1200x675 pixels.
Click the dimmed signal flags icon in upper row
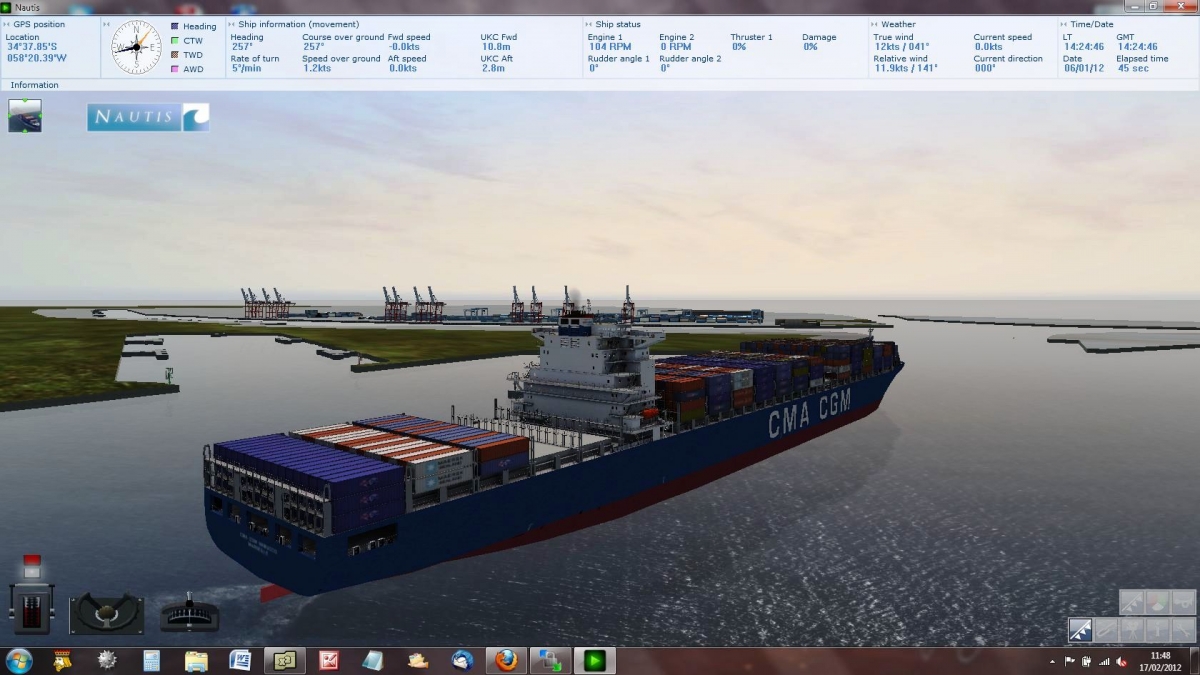[x=1132, y=603]
